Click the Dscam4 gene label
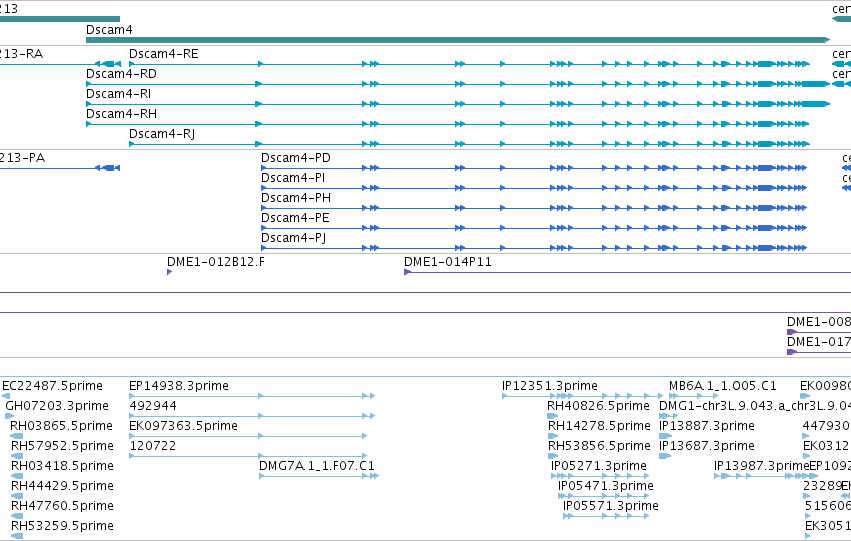The image size is (851, 541). click(x=109, y=30)
